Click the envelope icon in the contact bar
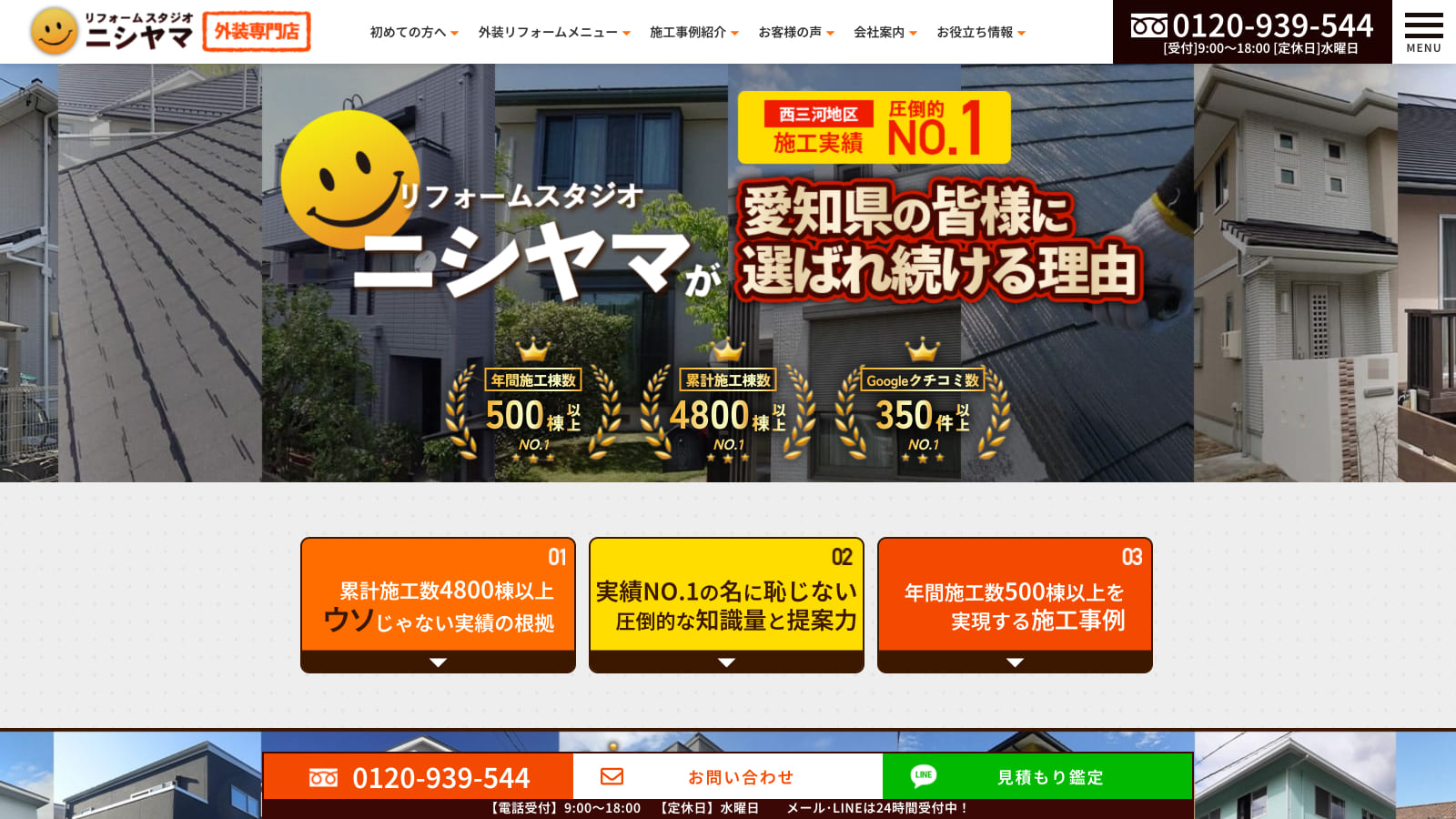Image resolution: width=1456 pixels, height=819 pixels. [612, 776]
